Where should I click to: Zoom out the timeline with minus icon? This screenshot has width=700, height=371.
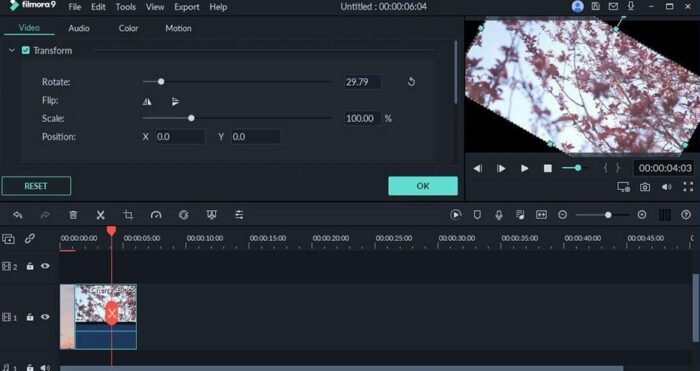563,215
